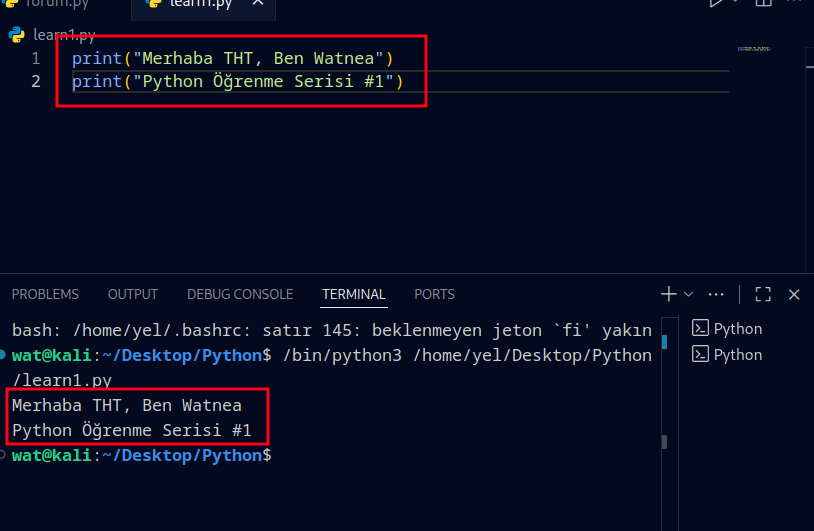
Task: Click 'Python Öğrenme Serisi #1' terminal output line
Action: (x=132, y=430)
